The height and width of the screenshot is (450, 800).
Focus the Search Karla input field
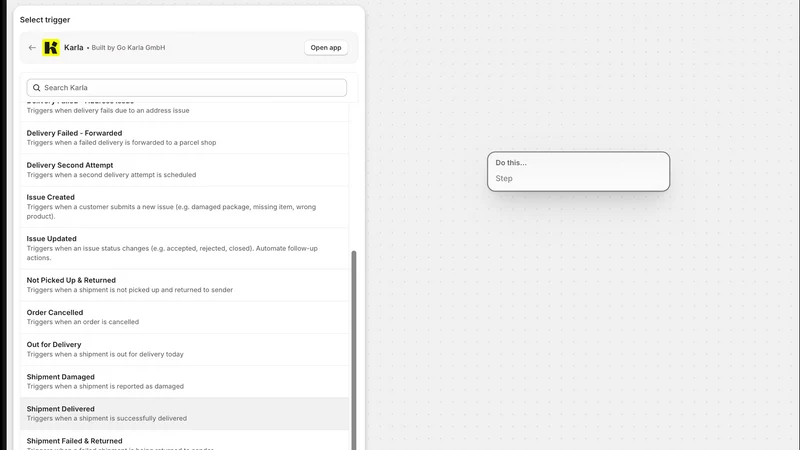pyautogui.click(x=187, y=88)
